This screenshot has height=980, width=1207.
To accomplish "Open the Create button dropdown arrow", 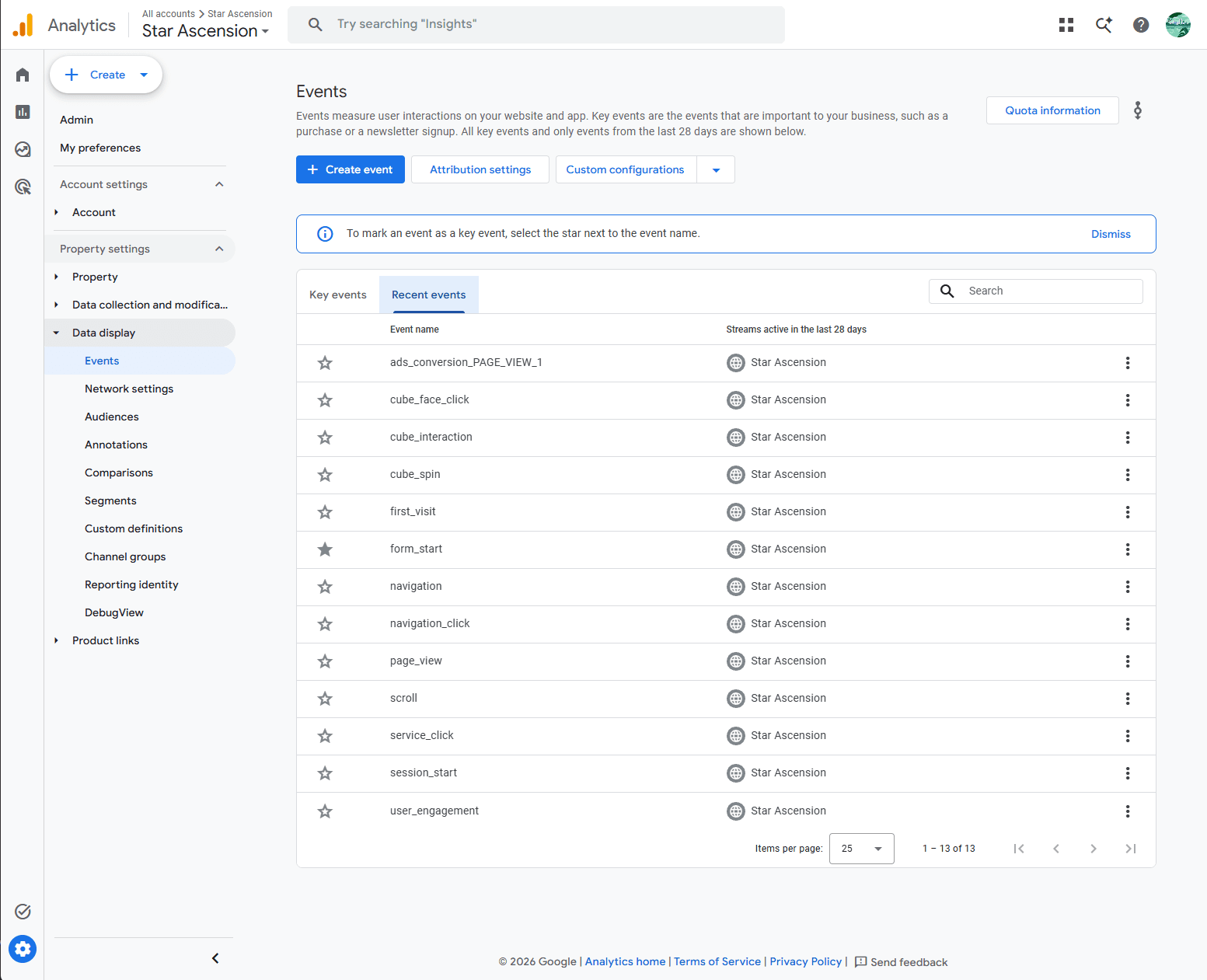I will coord(144,75).
